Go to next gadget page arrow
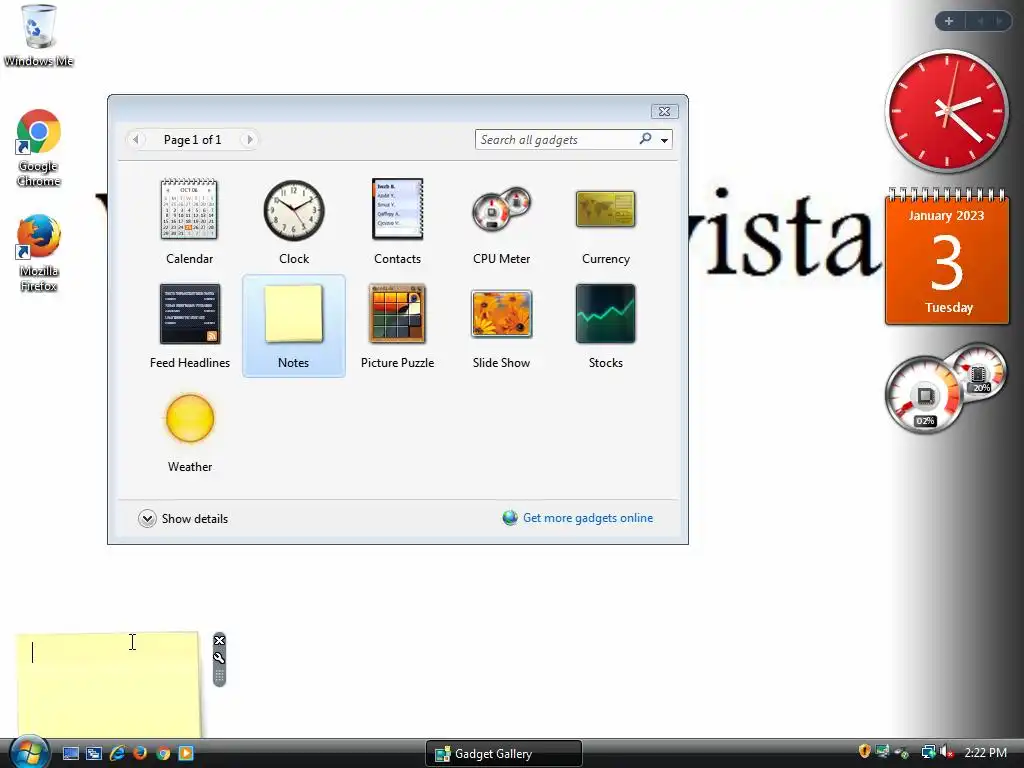 (249, 140)
